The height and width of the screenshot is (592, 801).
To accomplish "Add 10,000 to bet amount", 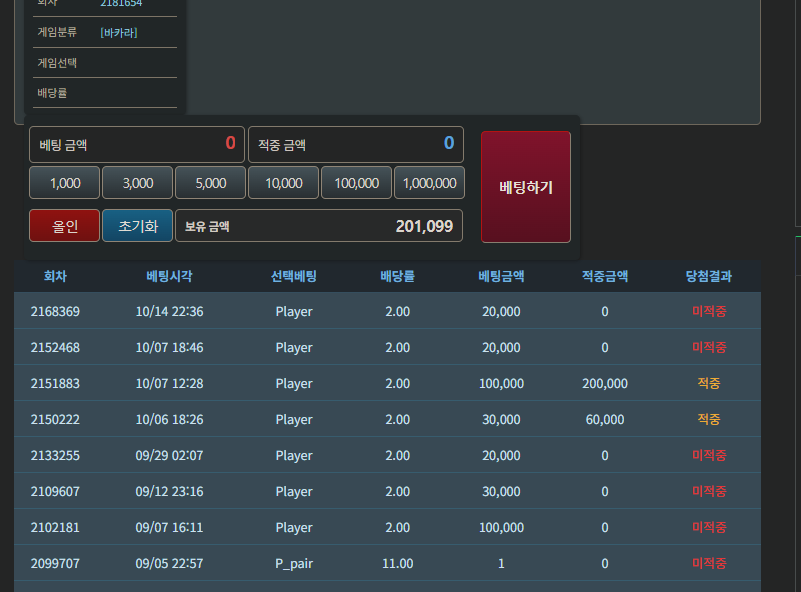I will coord(284,183).
